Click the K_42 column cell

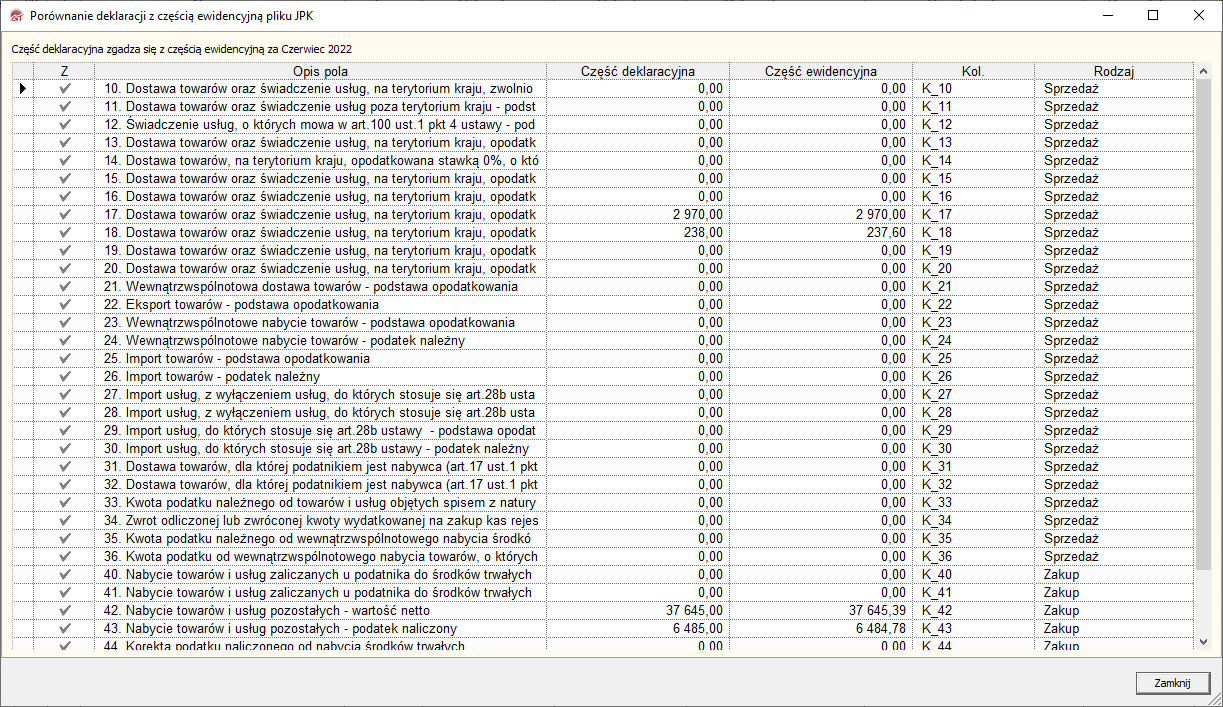click(973, 611)
